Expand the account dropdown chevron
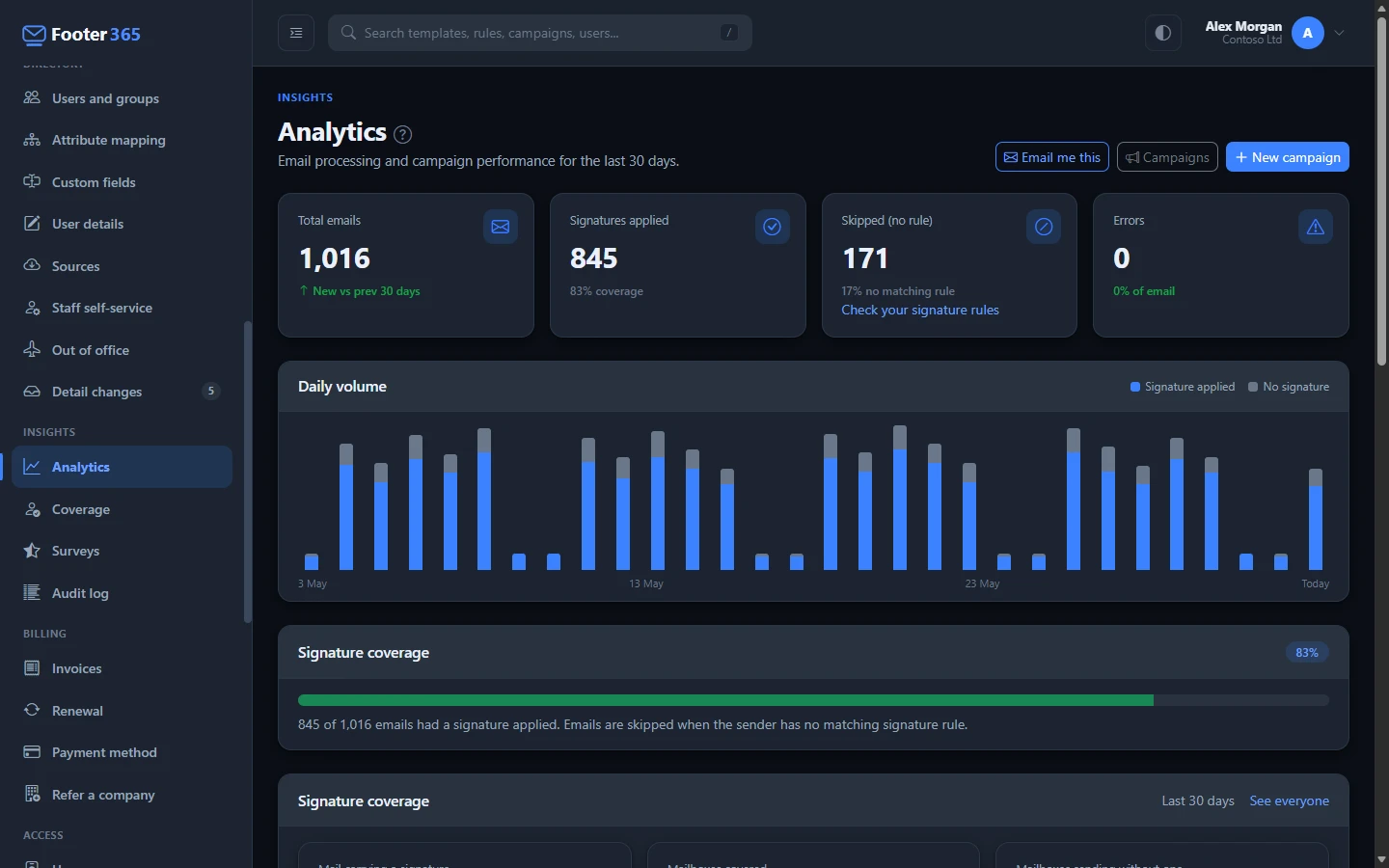This screenshot has height=868, width=1389. 1340,33
